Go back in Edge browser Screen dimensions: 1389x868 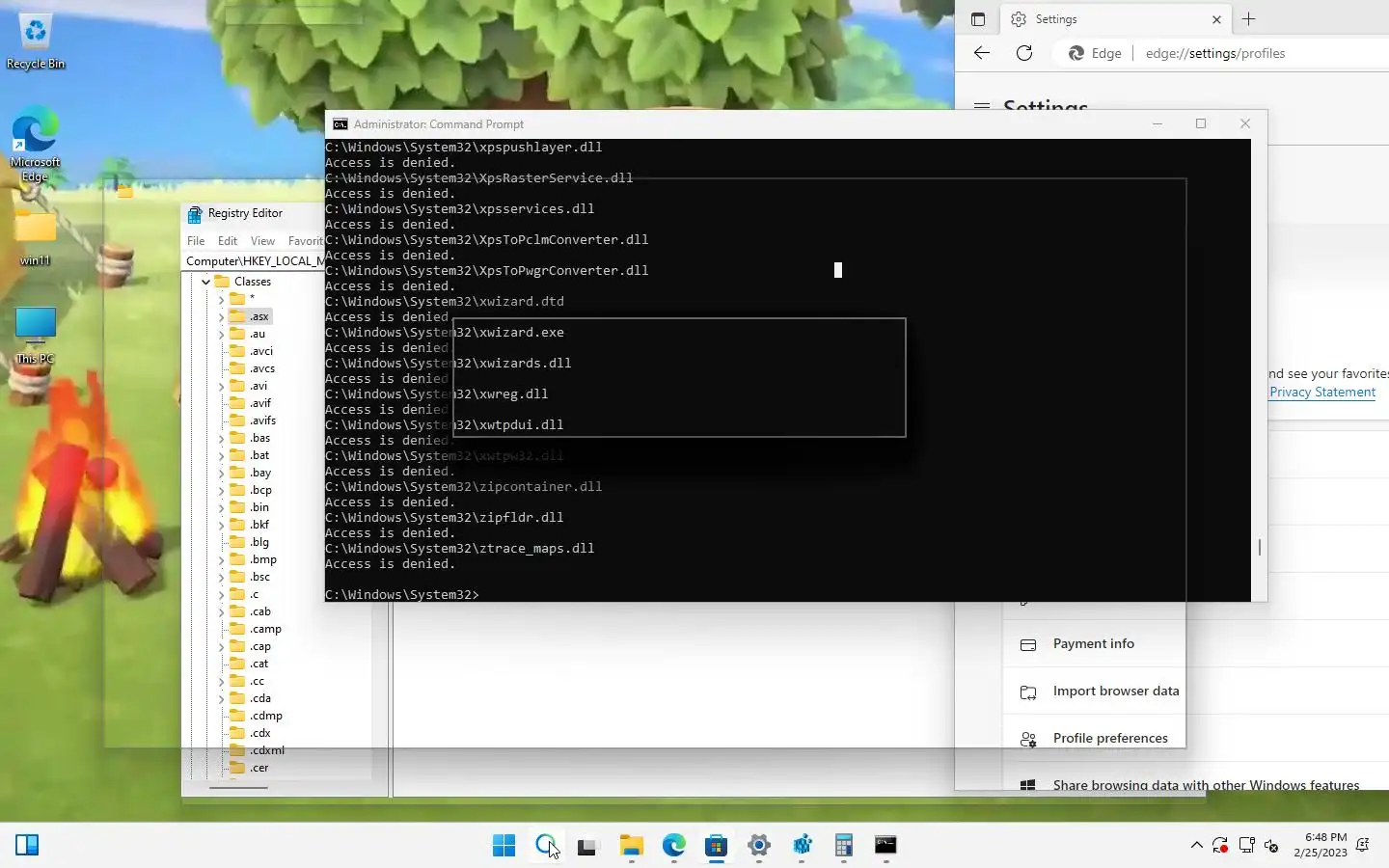point(982,53)
